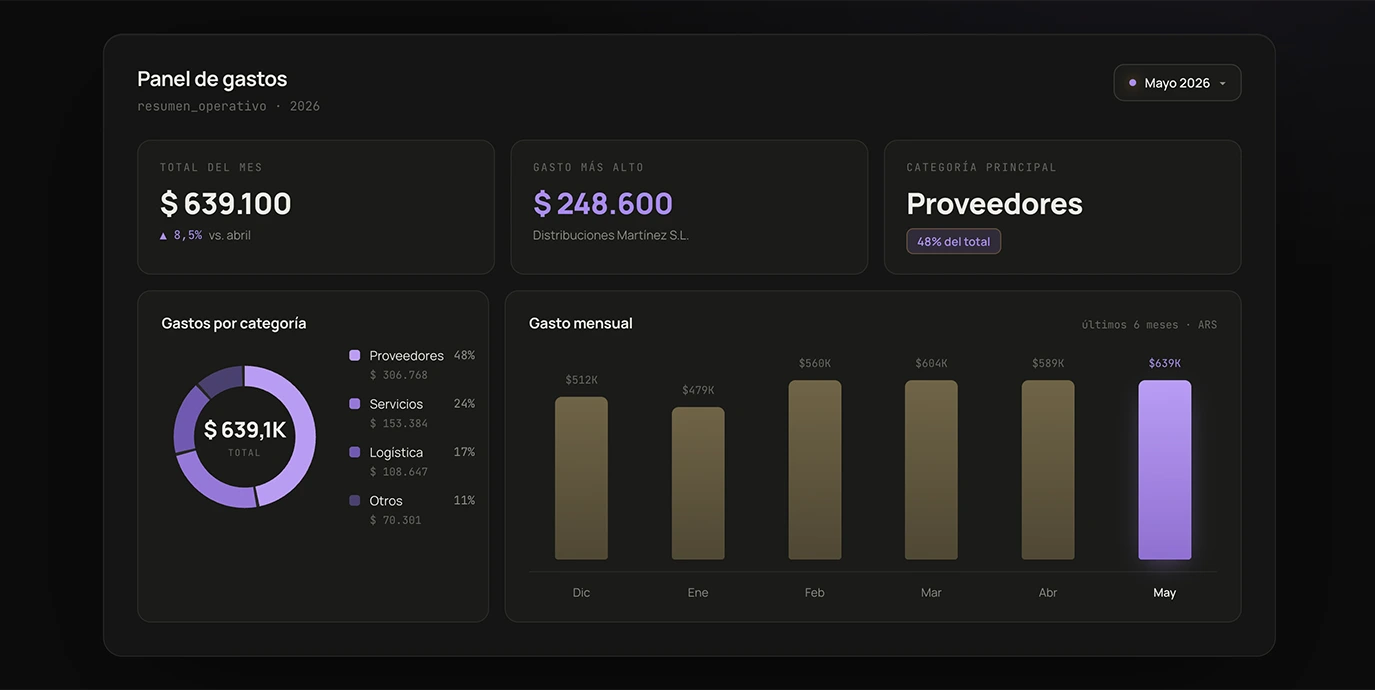Screen dimensions: 1375x690
Task: Click the $ 639.100 total value
Action: click(x=226, y=203)
